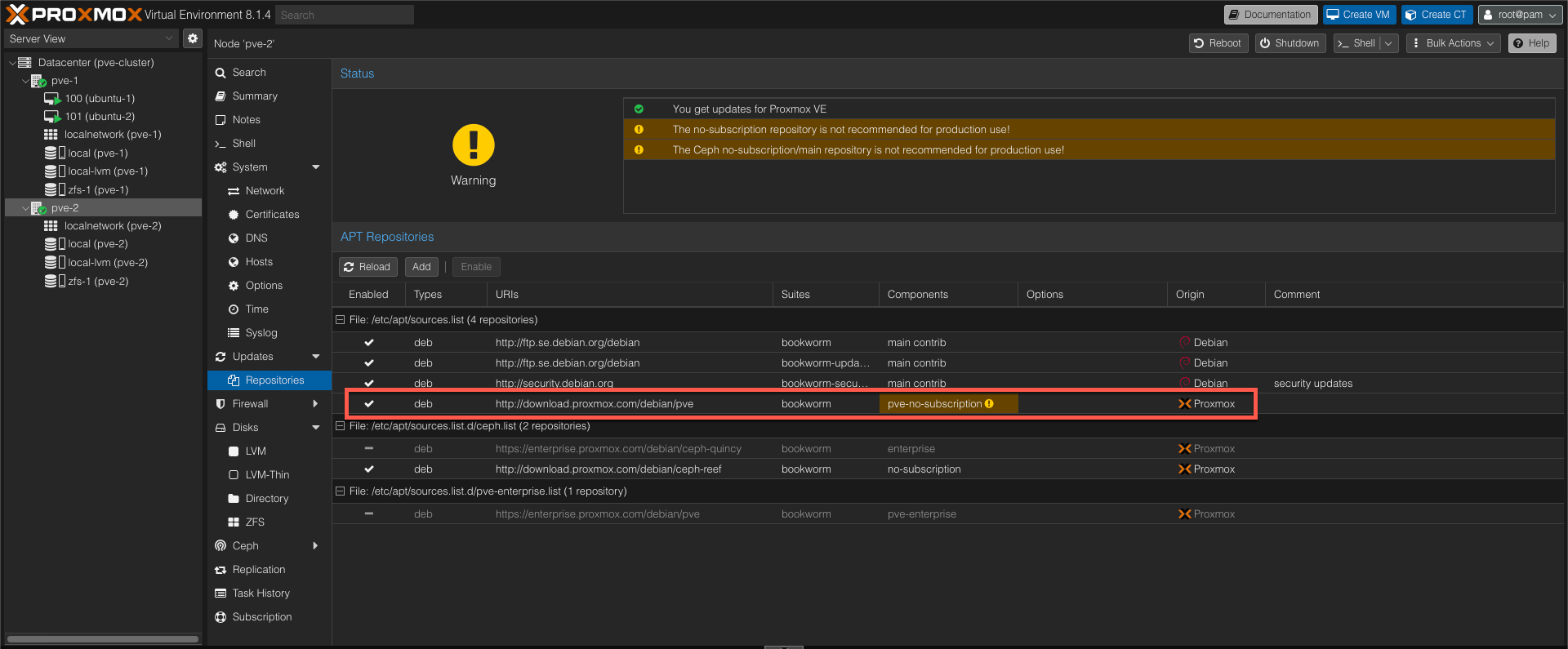Collapse the ceph.list file group
This screenshot has height=649, width=1568.
[x=341, y=426]
